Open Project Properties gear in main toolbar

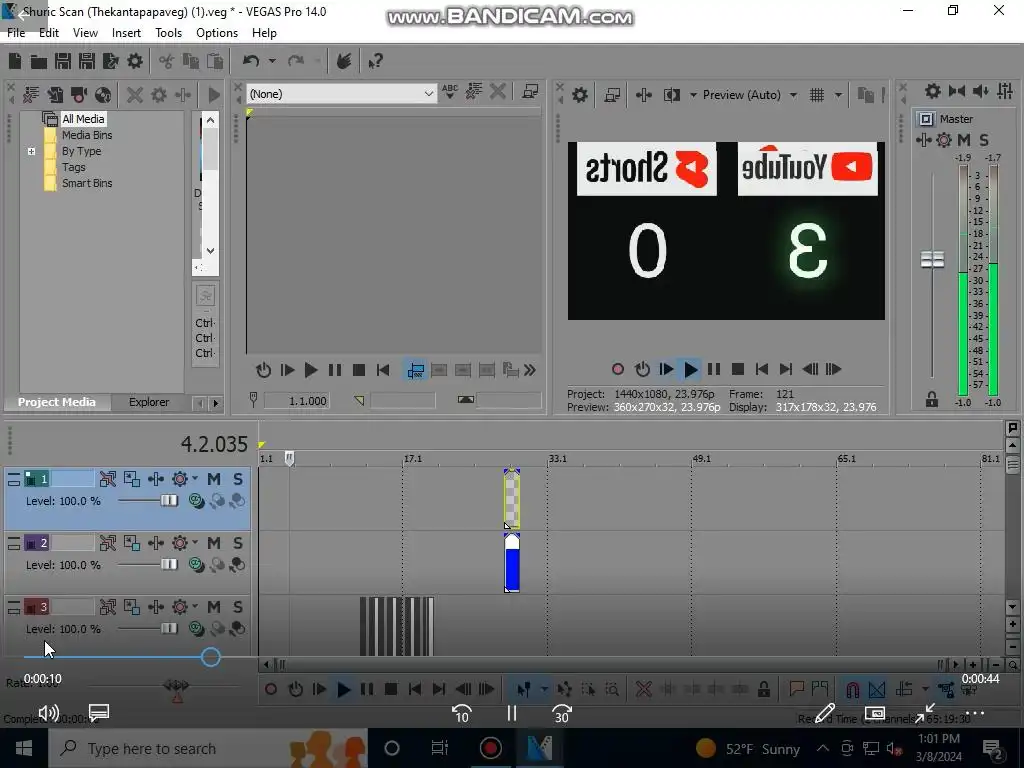135,61
